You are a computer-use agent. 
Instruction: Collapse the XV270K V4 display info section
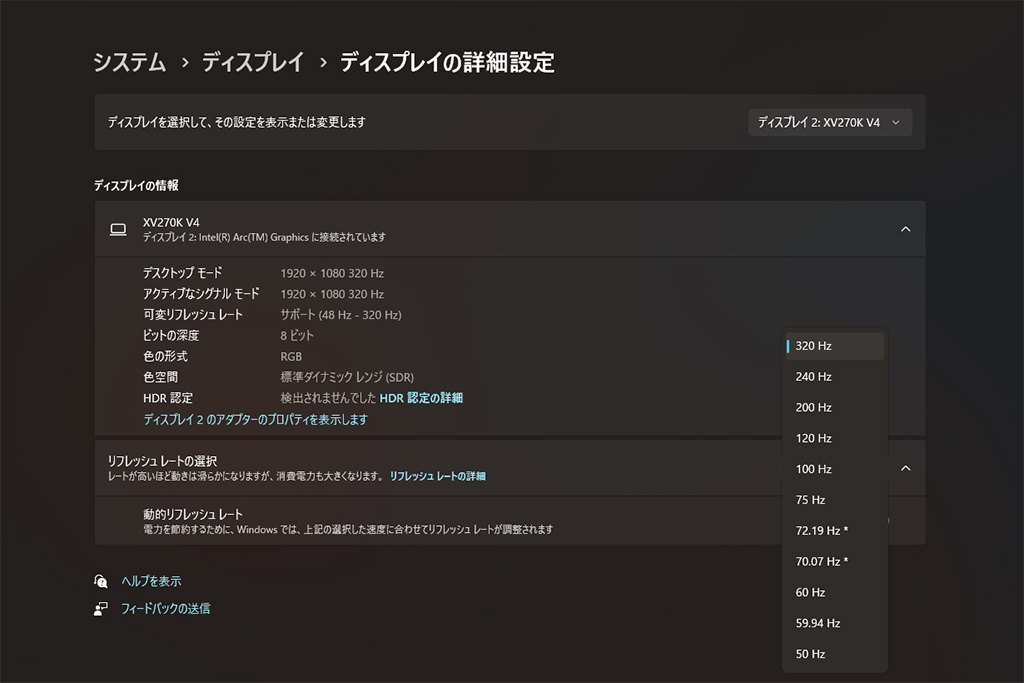click(905, 229)
